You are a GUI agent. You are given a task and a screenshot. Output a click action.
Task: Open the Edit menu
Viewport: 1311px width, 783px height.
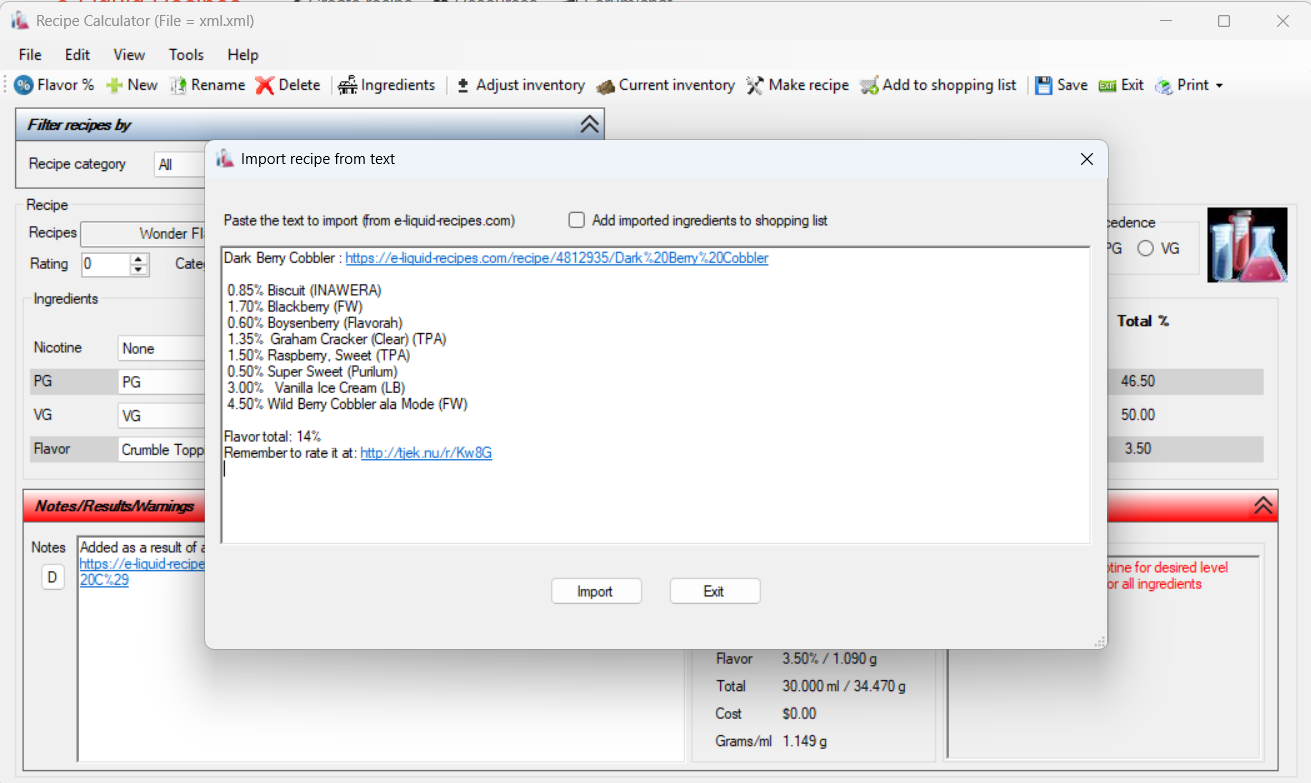77,55
